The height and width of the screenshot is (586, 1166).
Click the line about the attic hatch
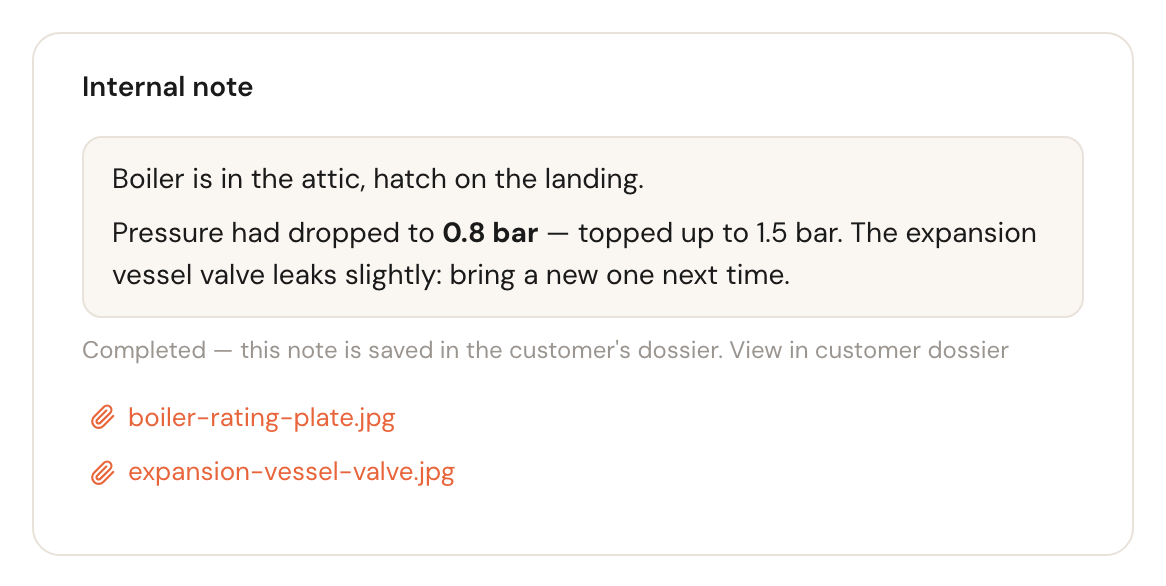click(x=378, y=179)
